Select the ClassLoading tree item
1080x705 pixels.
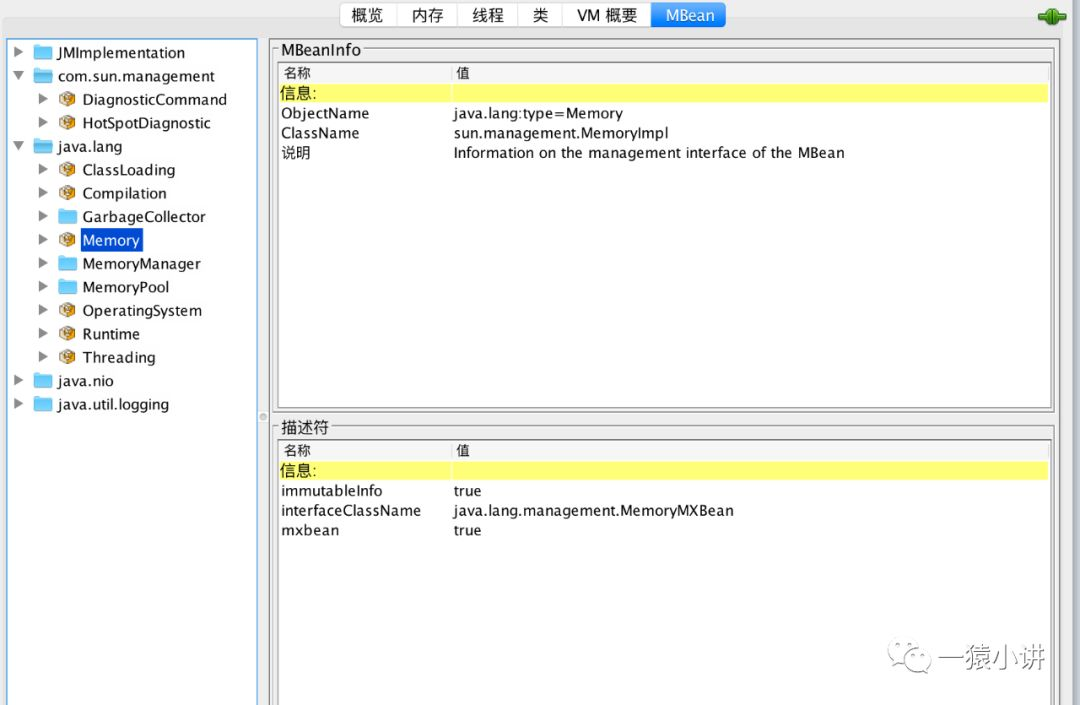pyautogui.click(x=129, y=169)
